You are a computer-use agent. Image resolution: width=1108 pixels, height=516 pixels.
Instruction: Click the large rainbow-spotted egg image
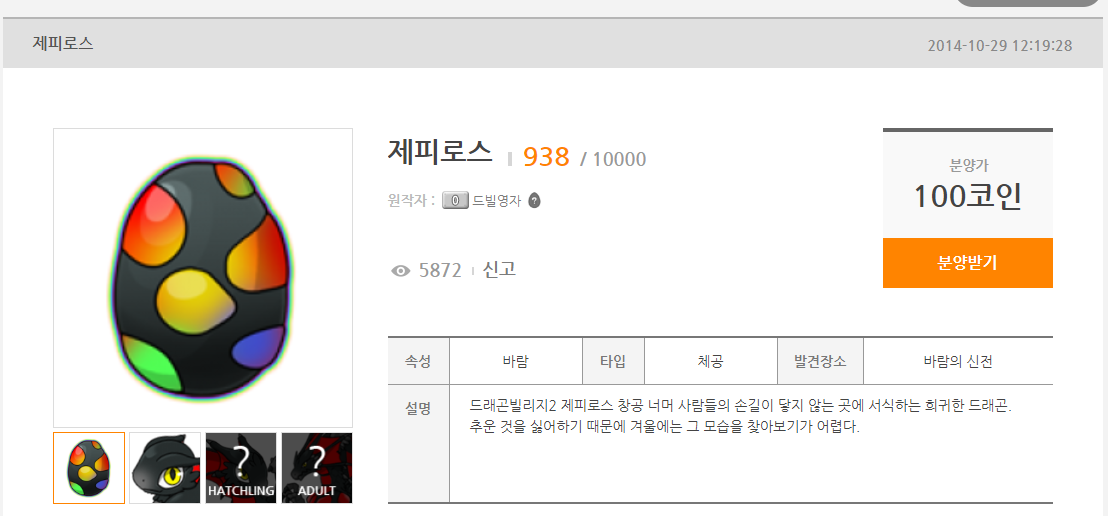(x=203, y=277)
